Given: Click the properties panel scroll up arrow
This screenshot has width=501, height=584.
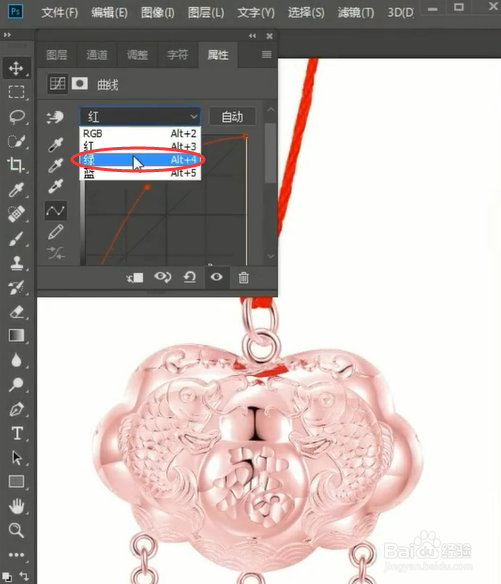Looking at the screenshot, I should point(271,110).
